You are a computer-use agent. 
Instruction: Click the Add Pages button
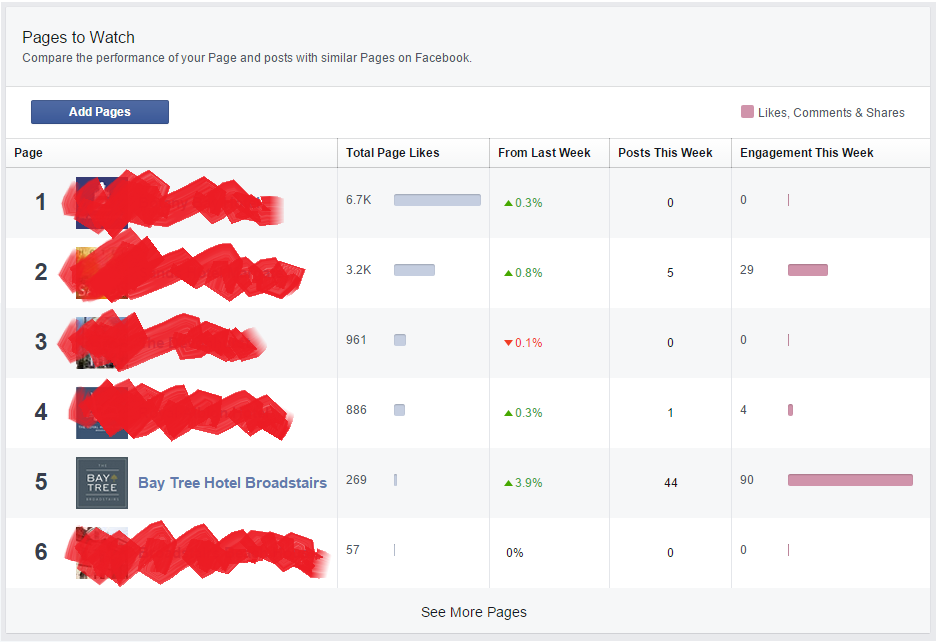tap(99, 111)
